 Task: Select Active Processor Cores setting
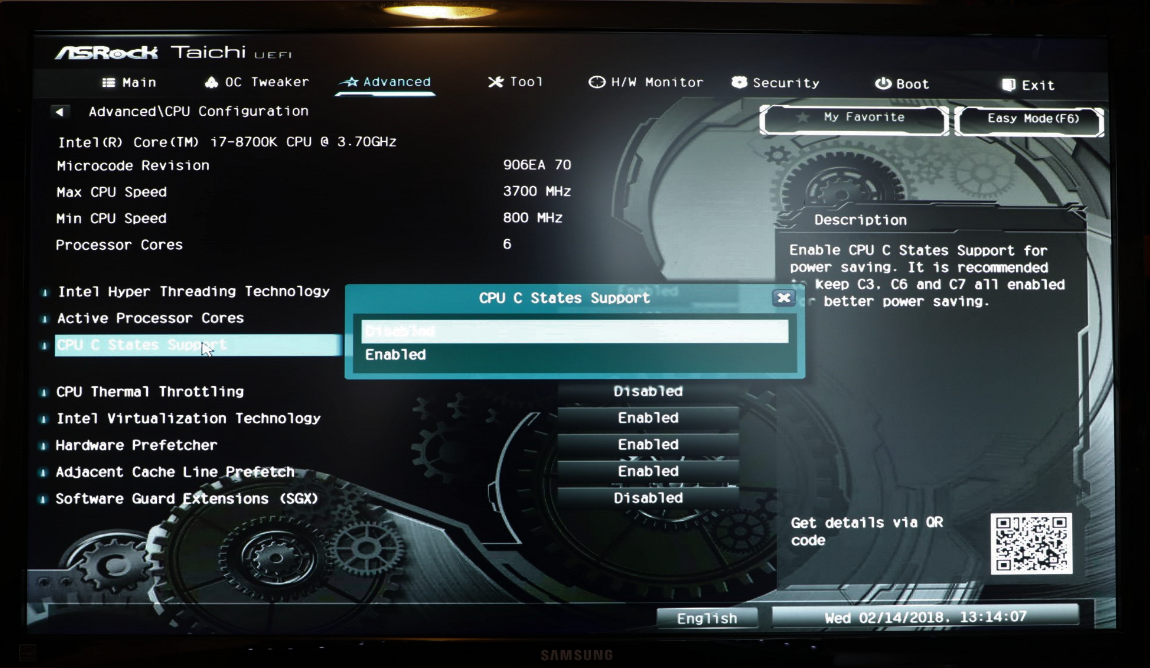[x=150, y=318]
